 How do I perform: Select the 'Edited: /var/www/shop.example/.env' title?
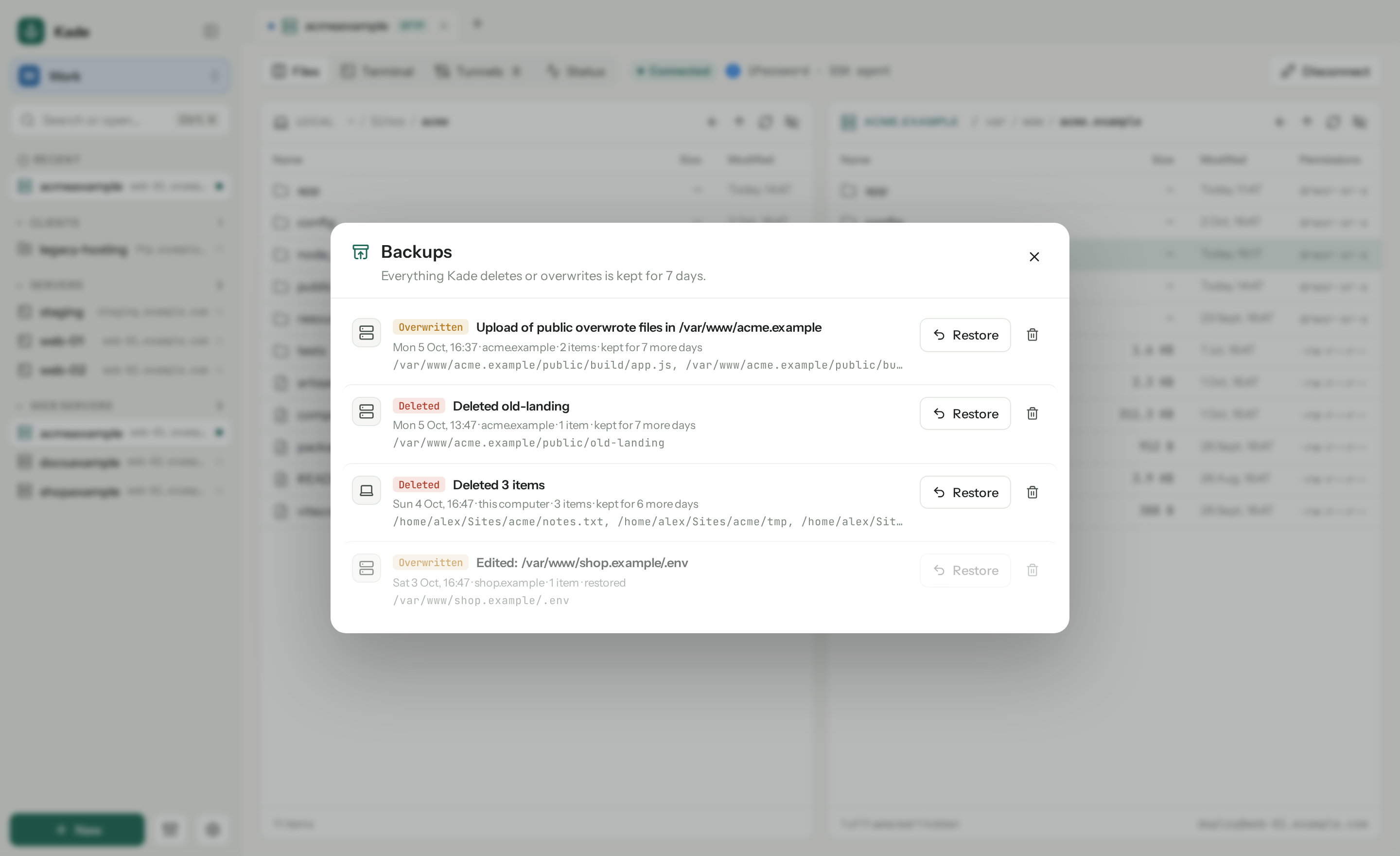pos(582,563)
